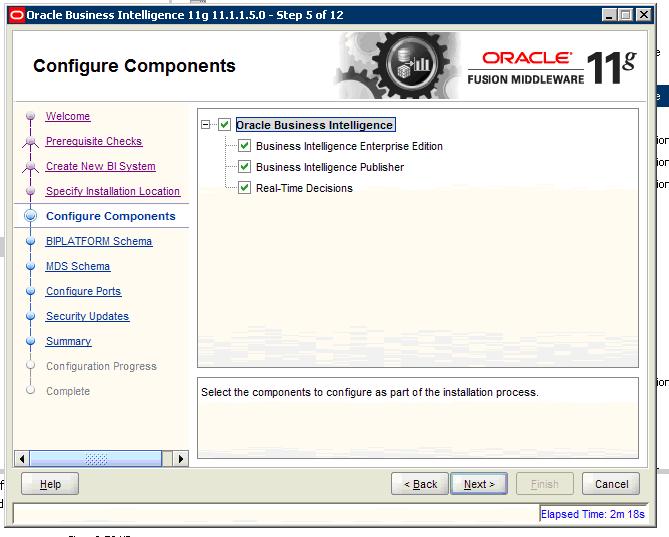Click the Elapsed Time status text

click(593, 514)
